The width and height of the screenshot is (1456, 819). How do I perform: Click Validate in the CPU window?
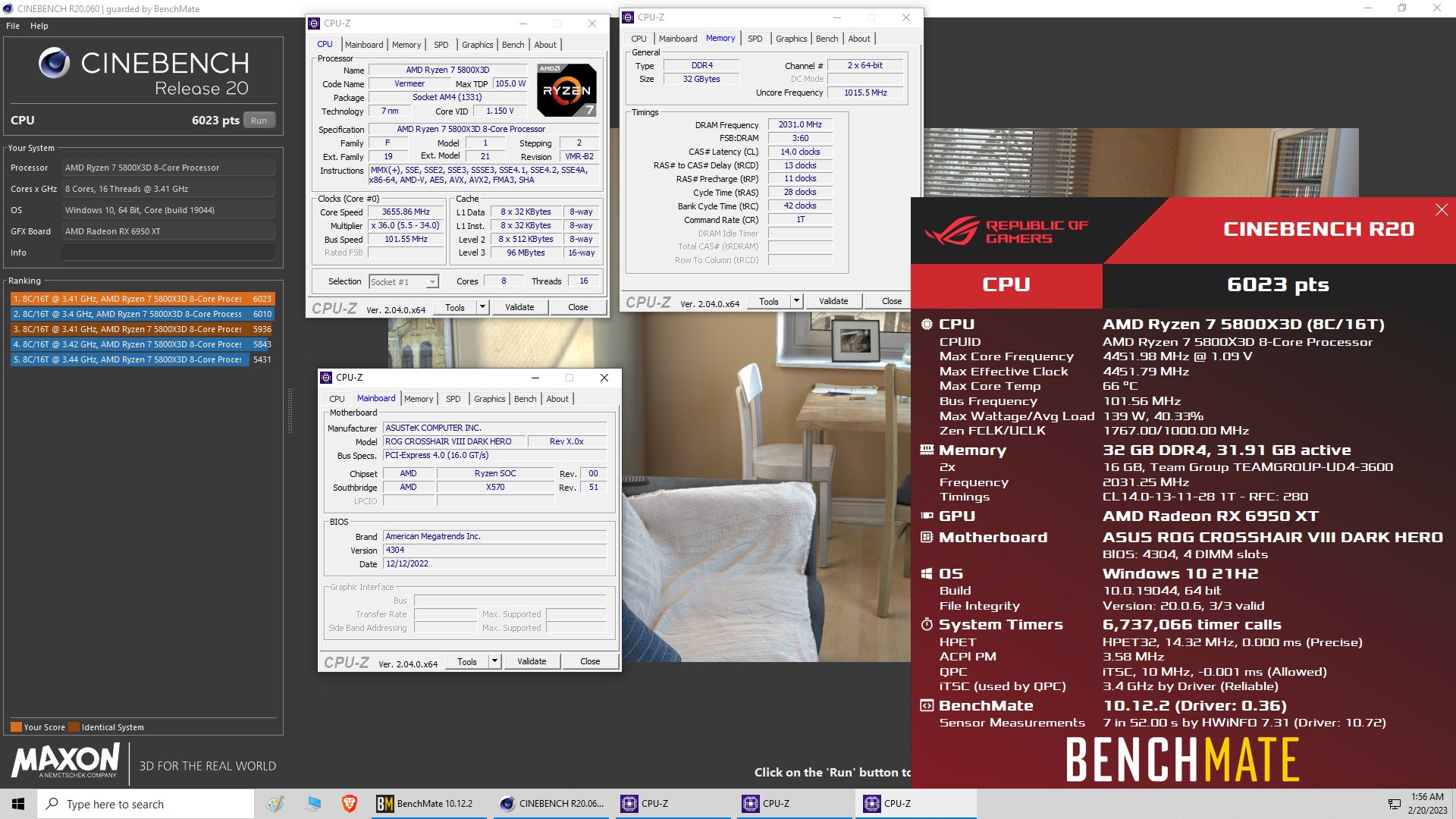coord(519,307)
